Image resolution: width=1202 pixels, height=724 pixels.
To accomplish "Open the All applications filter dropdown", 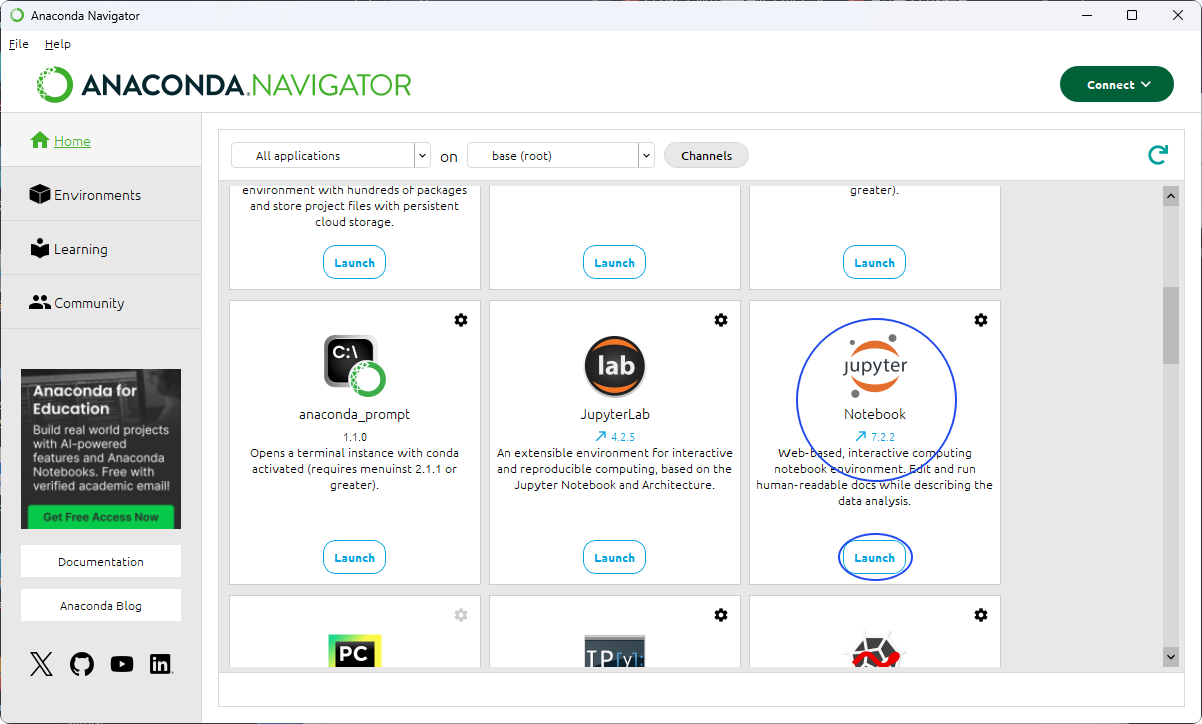I will tap(330, 155).
